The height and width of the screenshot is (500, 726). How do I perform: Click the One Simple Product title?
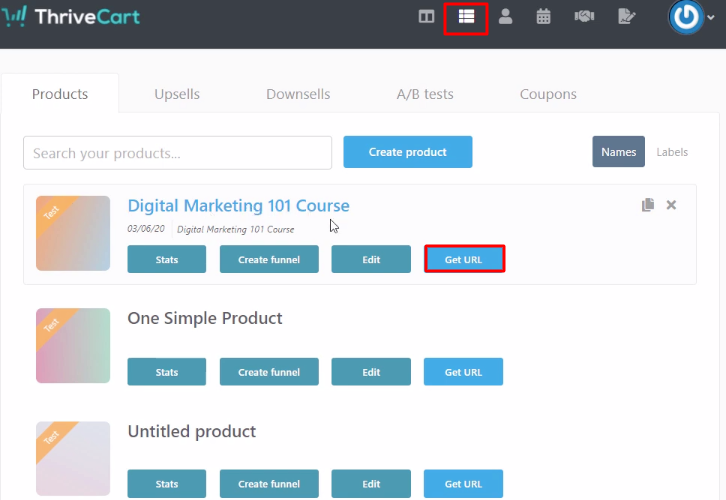pos(205,318)
